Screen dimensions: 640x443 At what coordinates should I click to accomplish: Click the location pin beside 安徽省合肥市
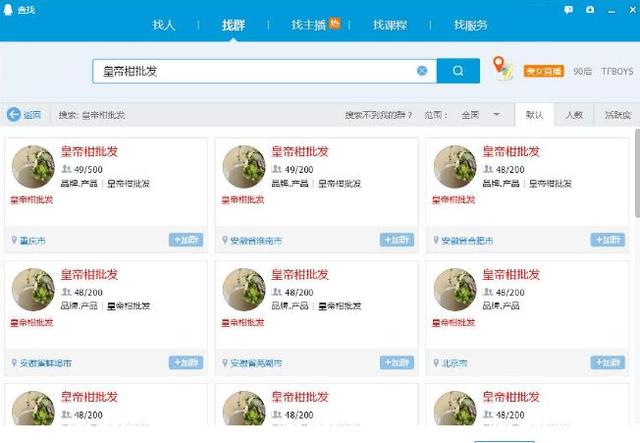436,240
